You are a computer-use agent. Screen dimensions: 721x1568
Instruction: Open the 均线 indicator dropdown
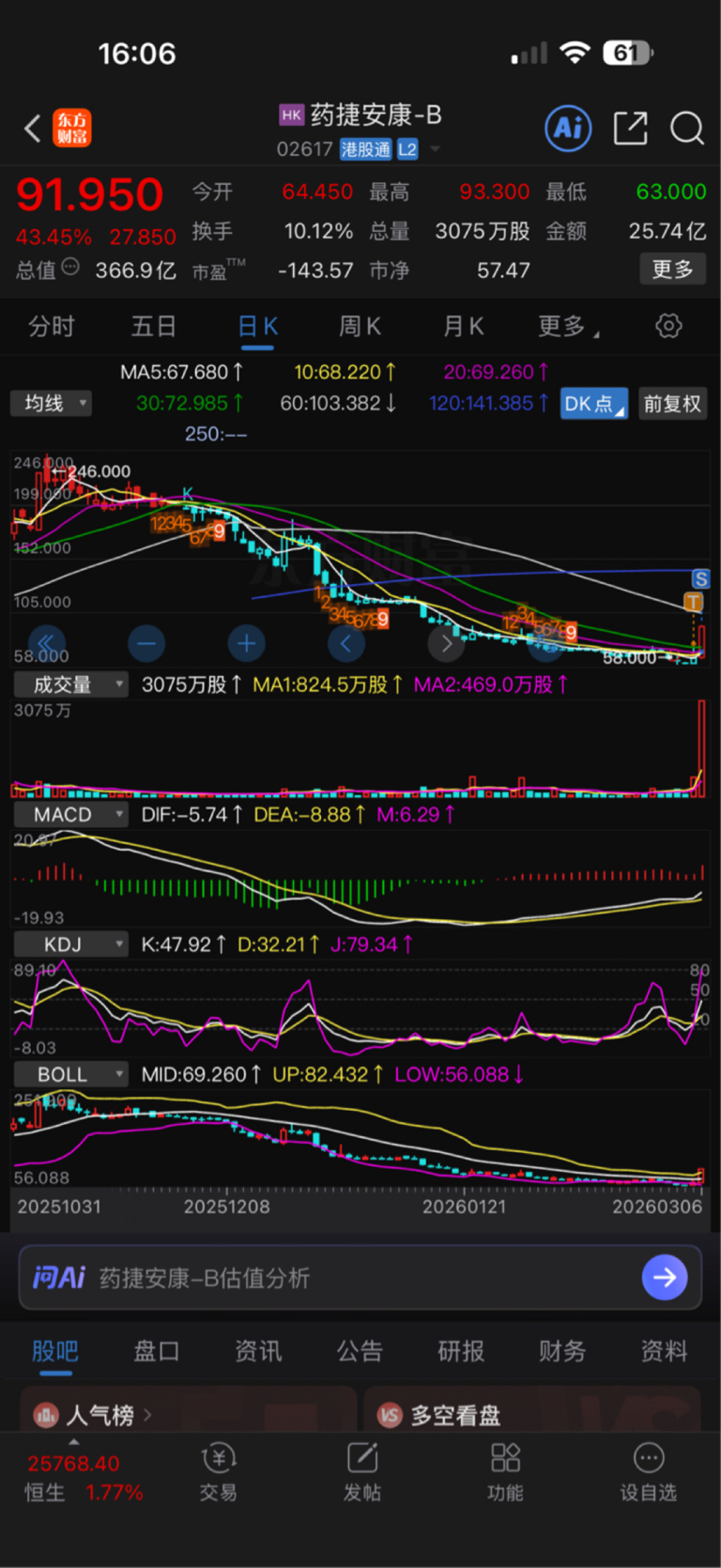(52, 404)
